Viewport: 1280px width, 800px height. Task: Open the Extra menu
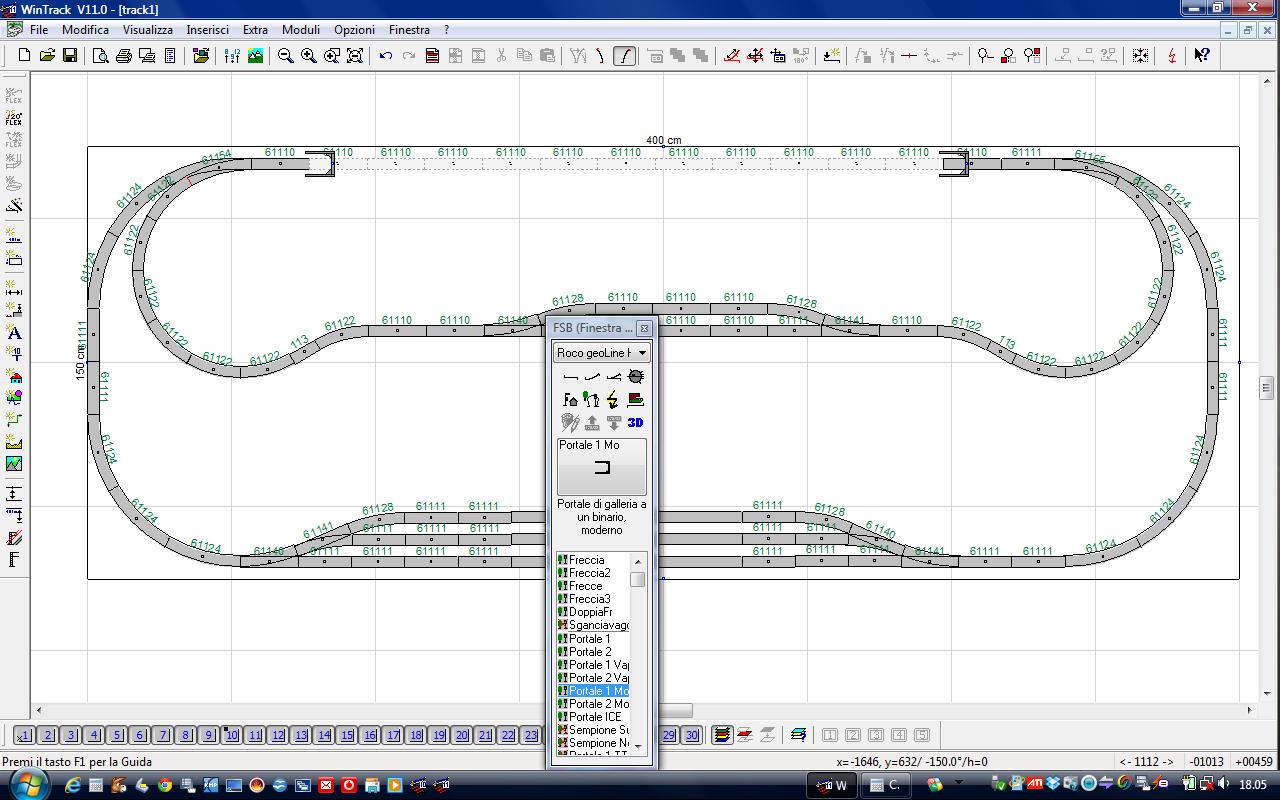coord(255,30)
